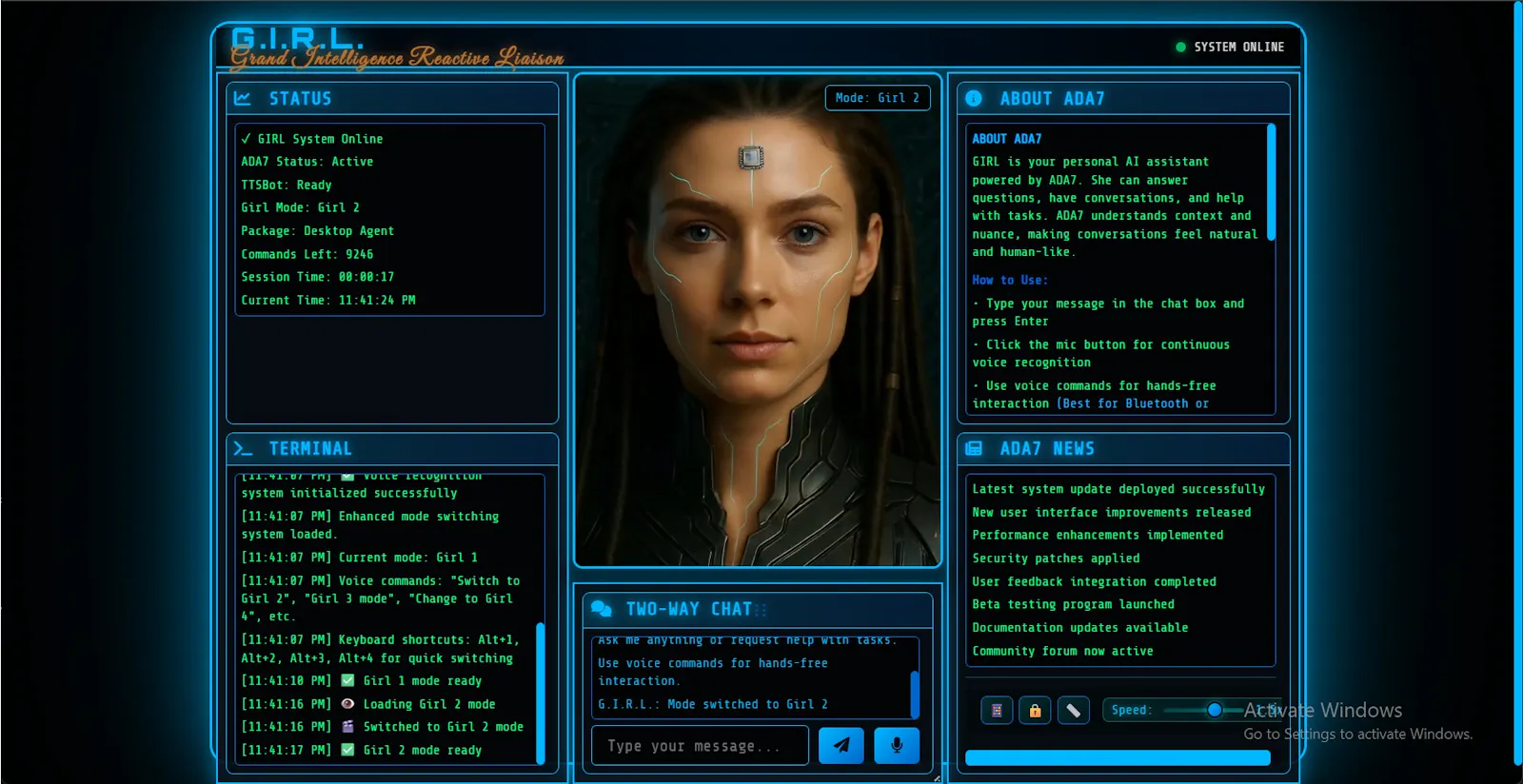Click the forehead chip on avatar
Screen dimensions: 1523x784
[751, 157]
